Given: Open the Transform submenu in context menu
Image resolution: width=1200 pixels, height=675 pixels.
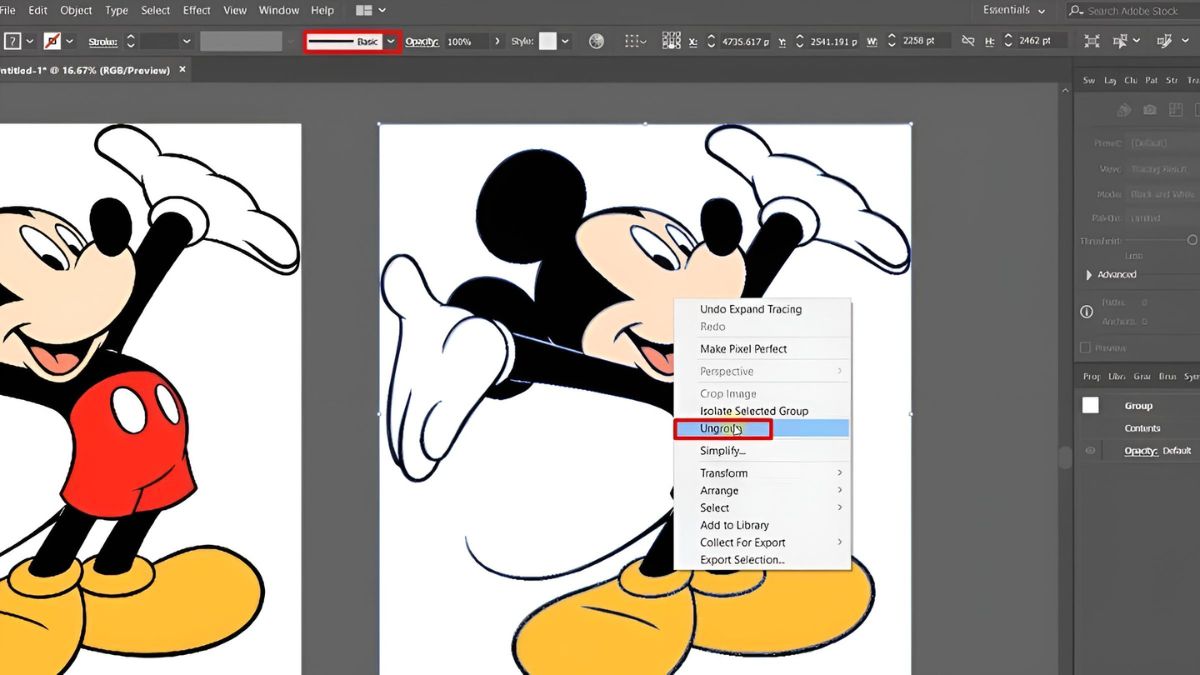Looking at the screenshot, I should pos(762,473).
